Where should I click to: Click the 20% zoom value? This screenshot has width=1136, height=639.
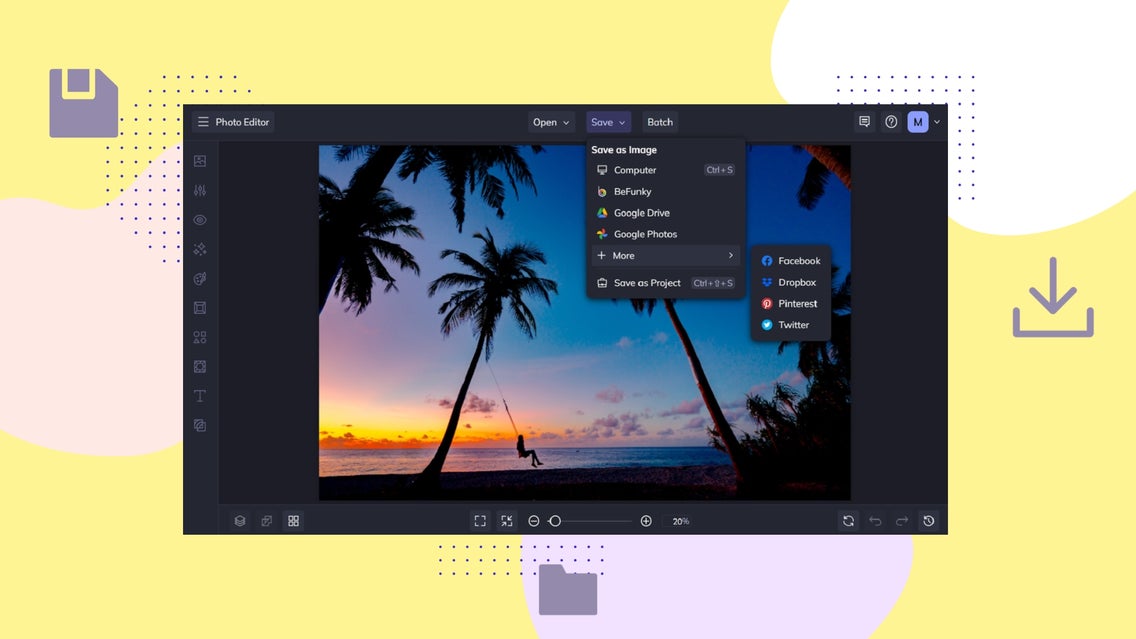(x=680, y=521)
